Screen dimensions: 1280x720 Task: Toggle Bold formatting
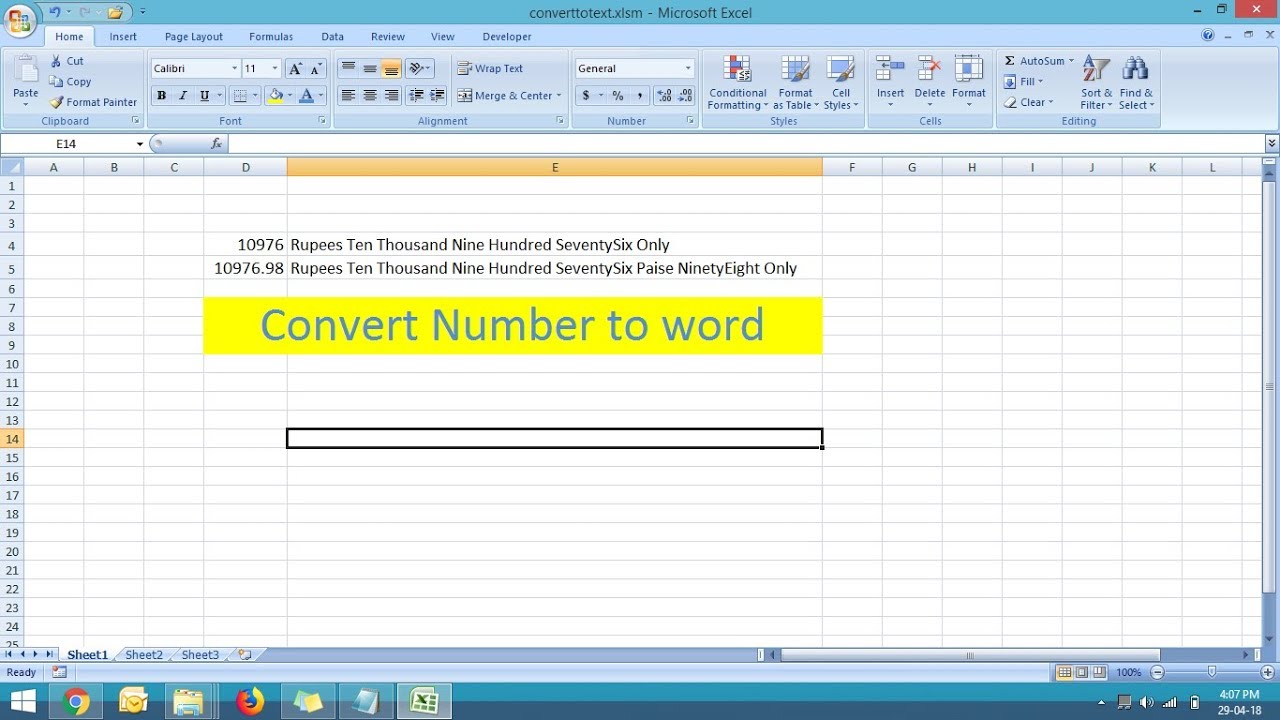pos(161,96)
